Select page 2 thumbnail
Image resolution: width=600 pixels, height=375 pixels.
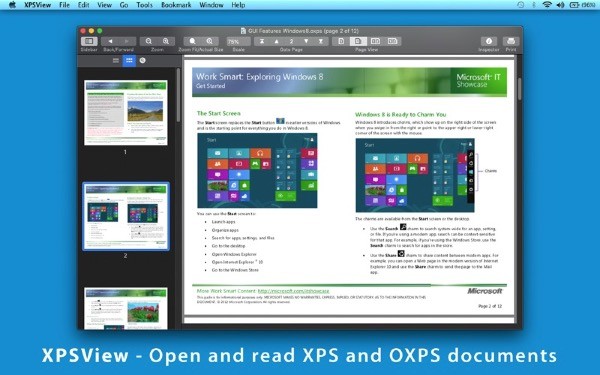(126, 216)
